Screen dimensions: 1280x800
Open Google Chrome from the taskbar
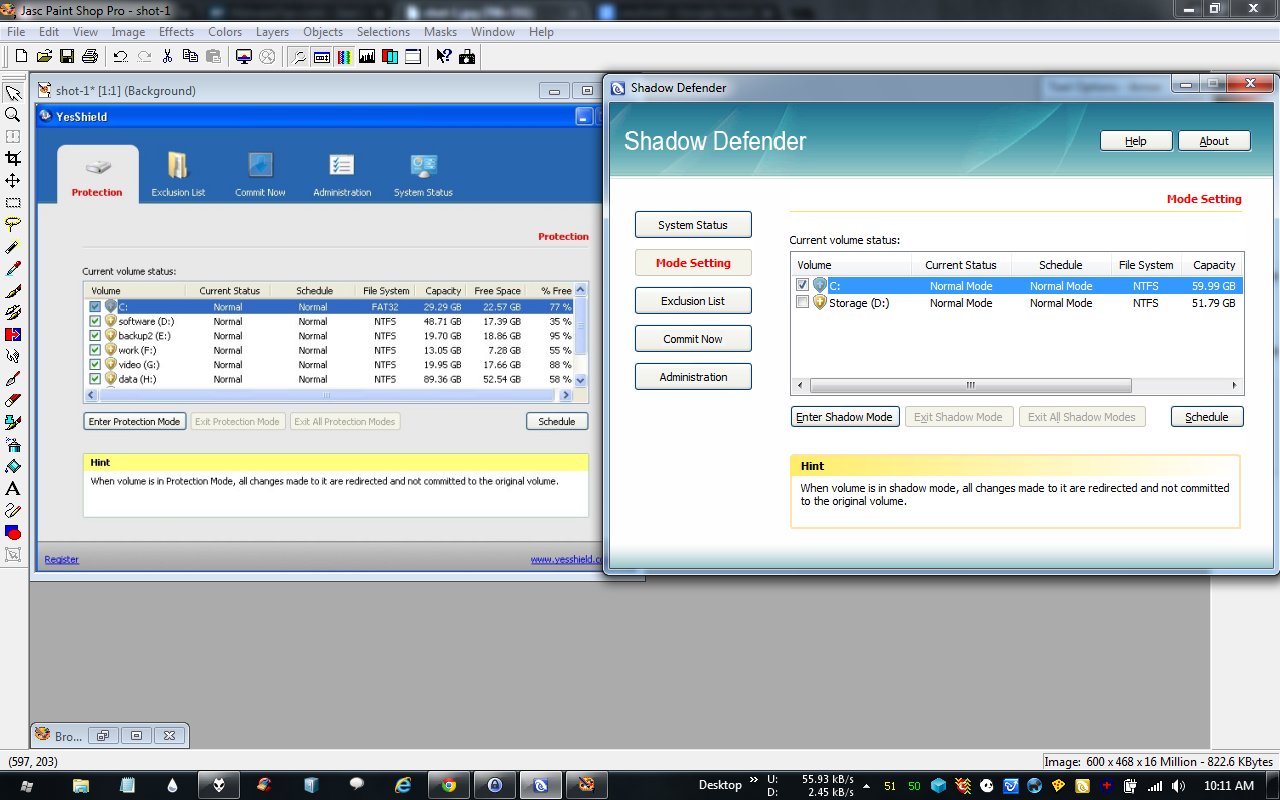pos(449,785)
